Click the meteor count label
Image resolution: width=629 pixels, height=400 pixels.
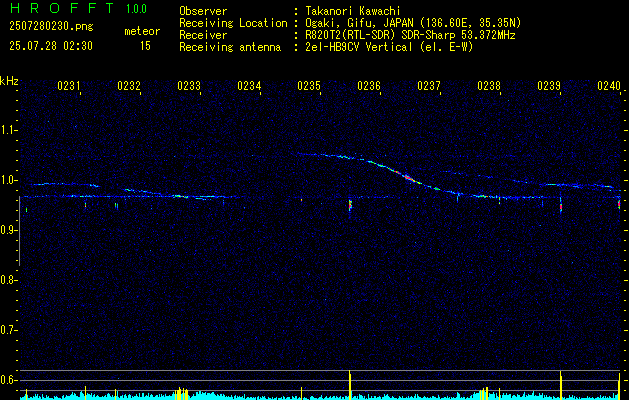click(142, 31)
